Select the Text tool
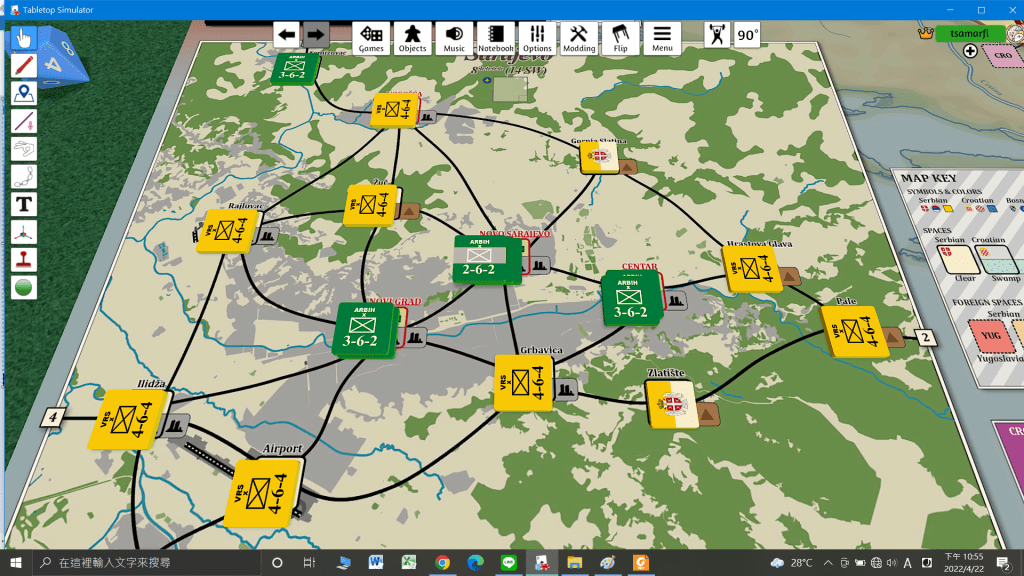1024x576 pixels. (x=24, y=204)
